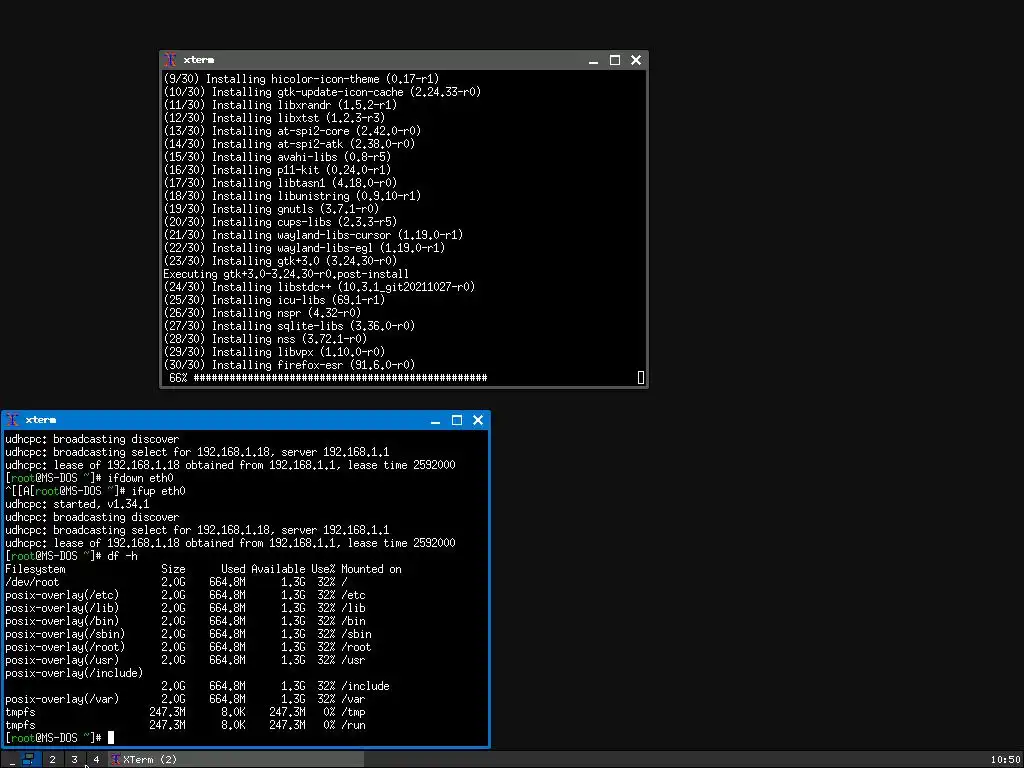
Task: Click 'udhcpc: started, v1.34.1' line
Action: point(77,504)
